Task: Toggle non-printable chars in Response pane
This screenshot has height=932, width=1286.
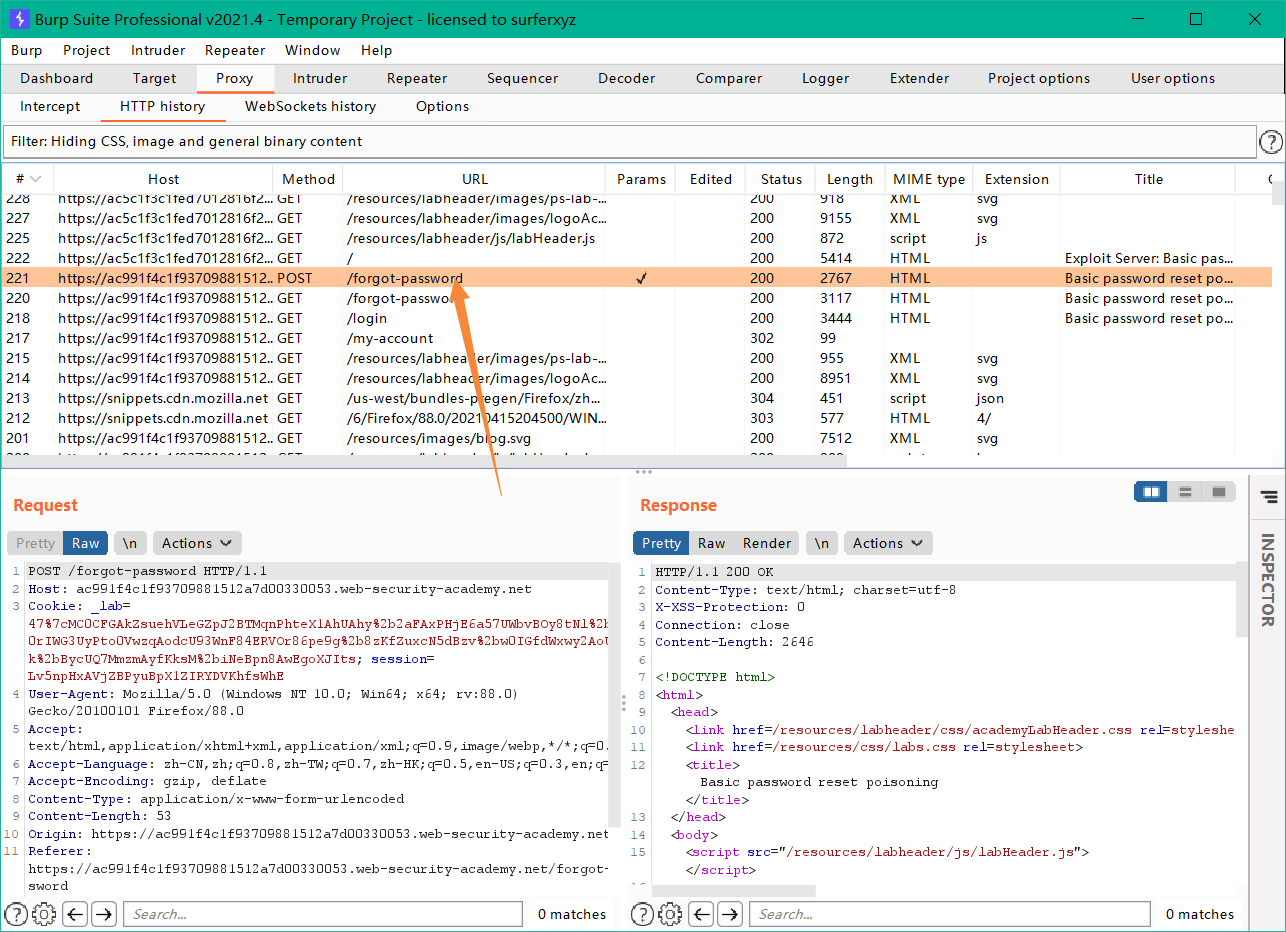Action: 821,543
